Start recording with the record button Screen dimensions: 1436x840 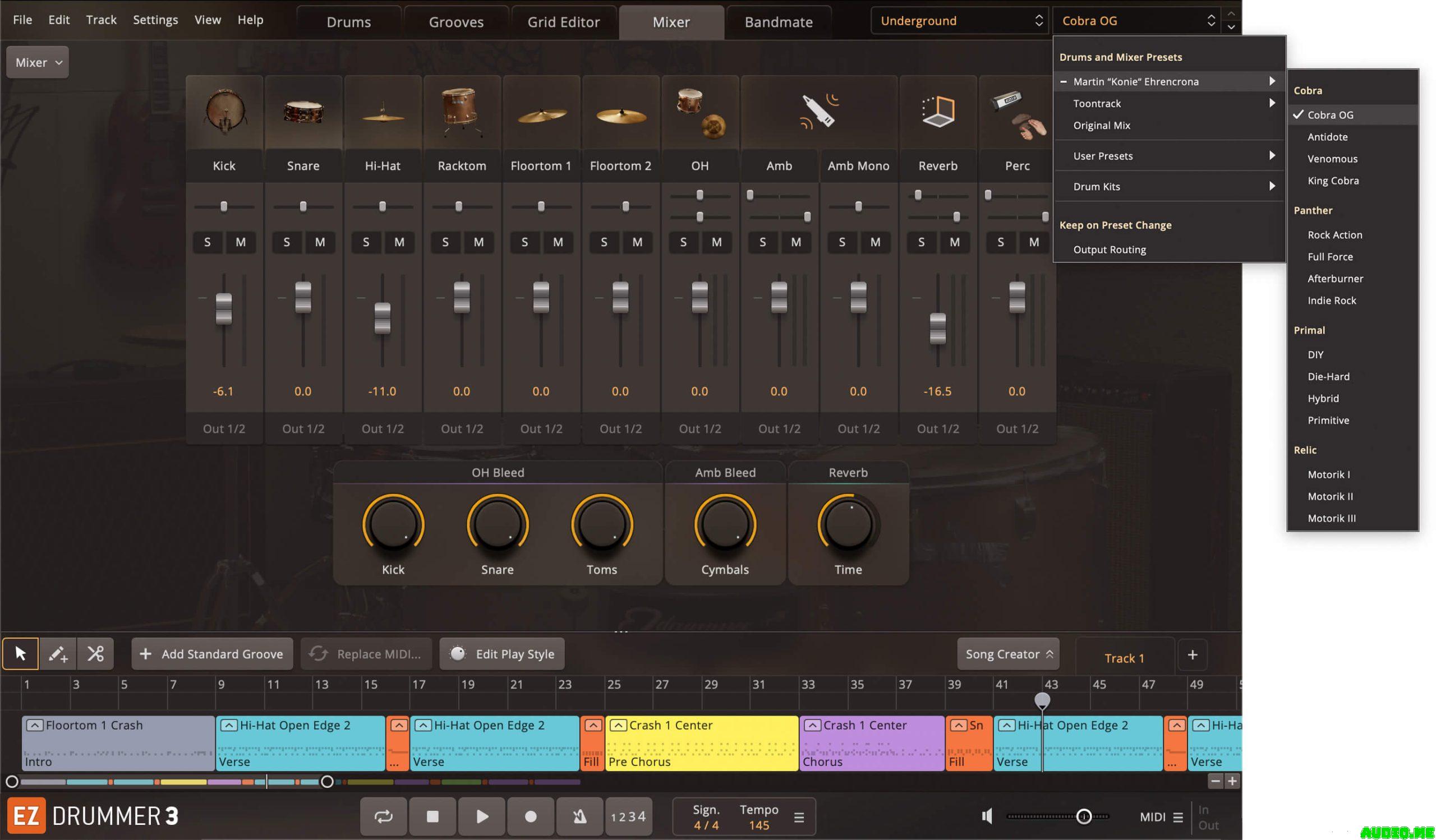(x=531, y=816)
